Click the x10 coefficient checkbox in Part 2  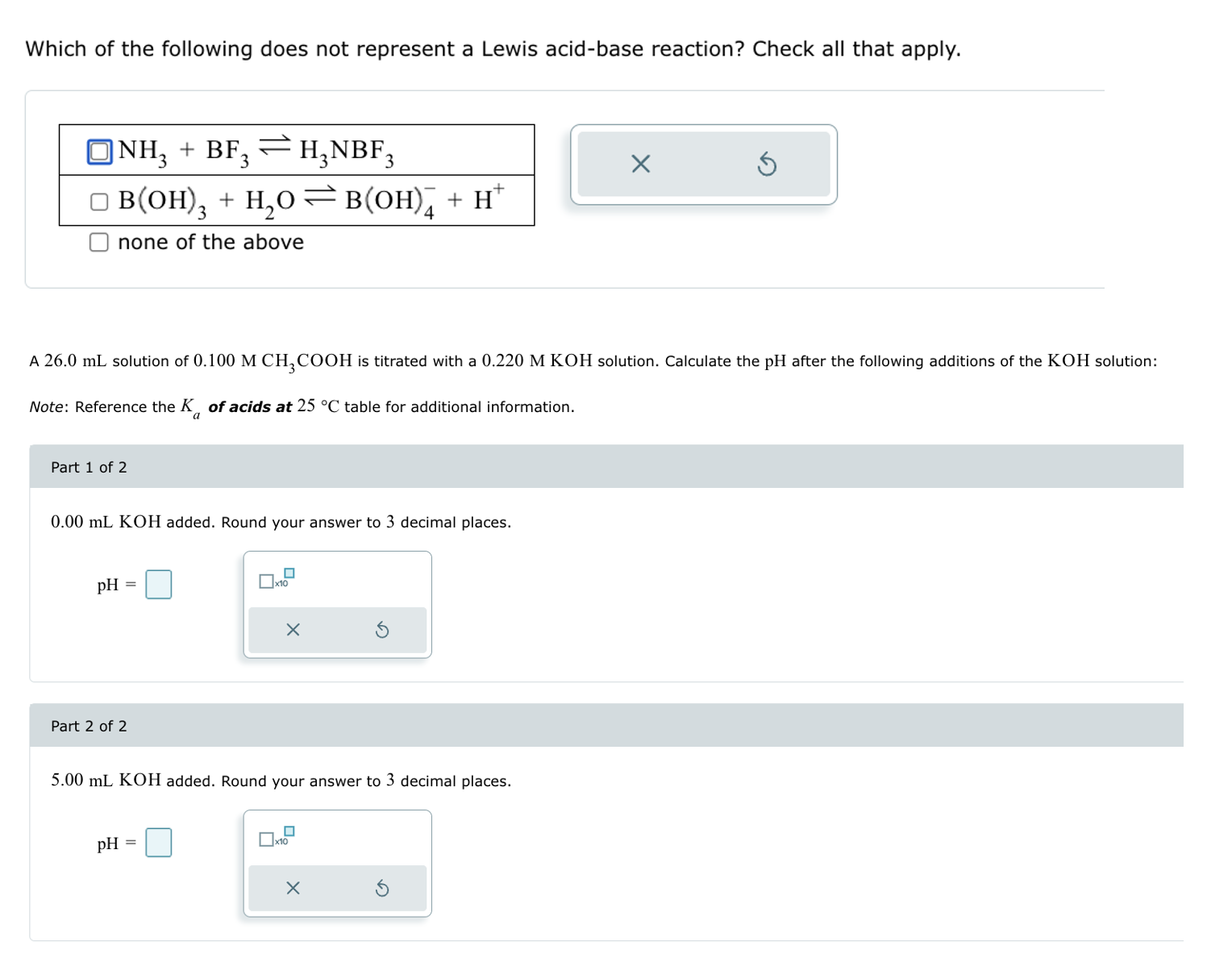click(x=266, y=839)
